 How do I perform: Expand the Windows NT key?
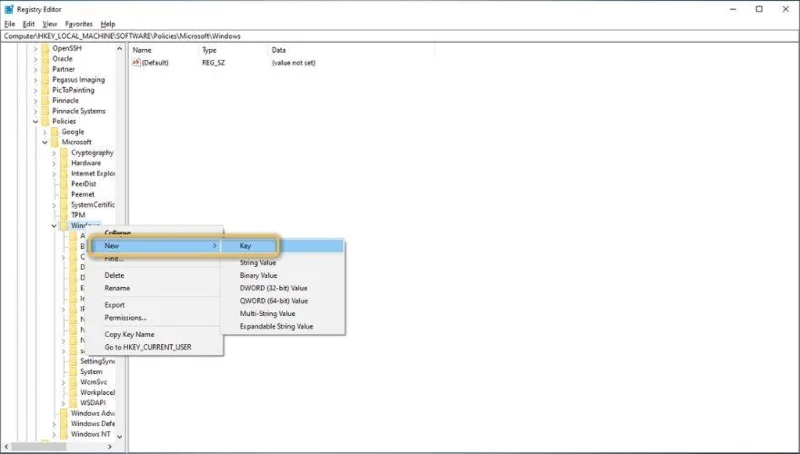point(54,434)
